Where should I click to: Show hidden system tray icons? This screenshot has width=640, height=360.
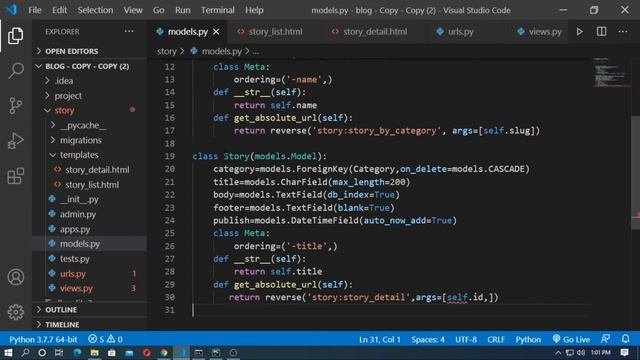tap(558, 353)
